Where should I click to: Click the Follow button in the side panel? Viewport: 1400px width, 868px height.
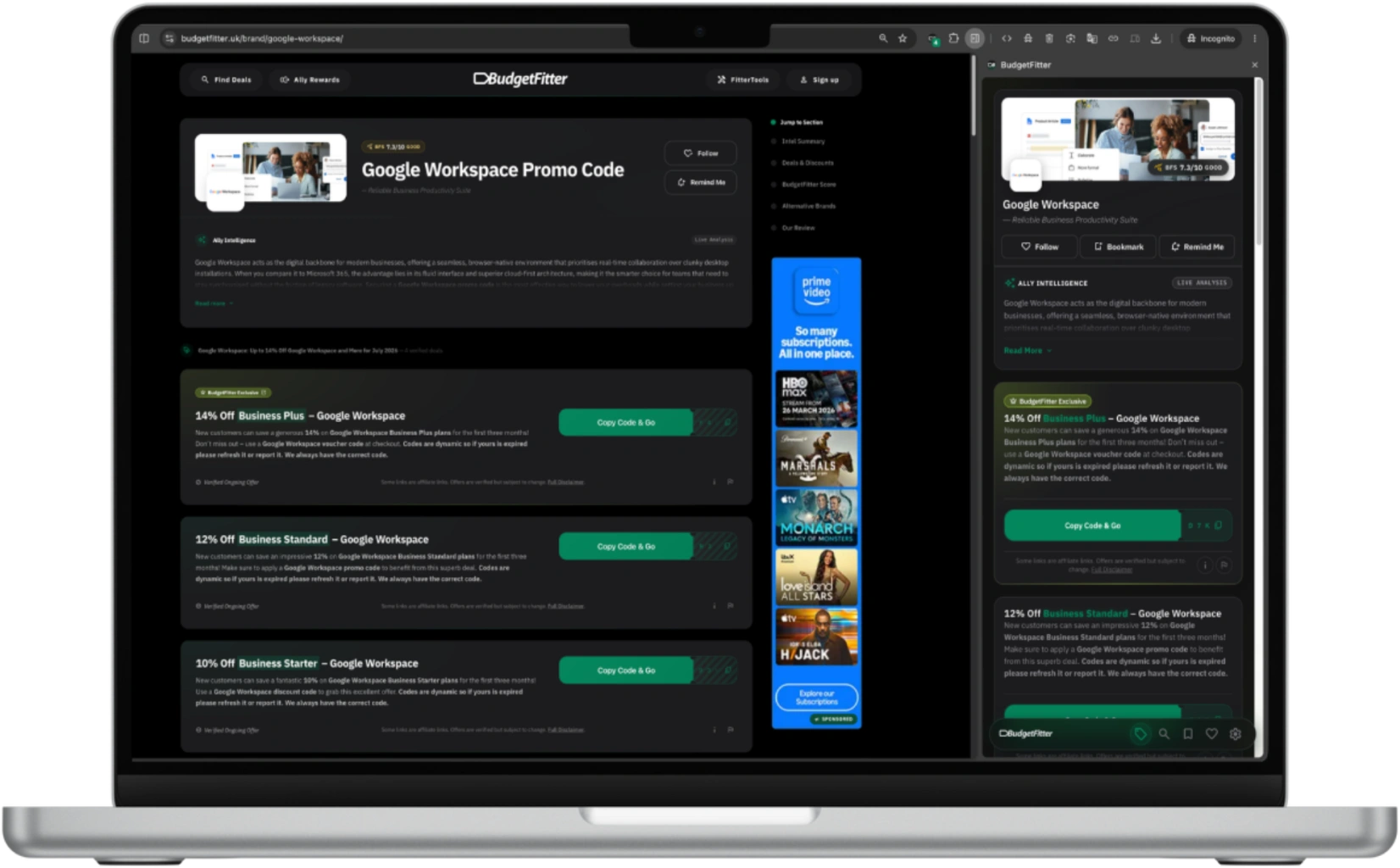click(x=1039, y=247)
